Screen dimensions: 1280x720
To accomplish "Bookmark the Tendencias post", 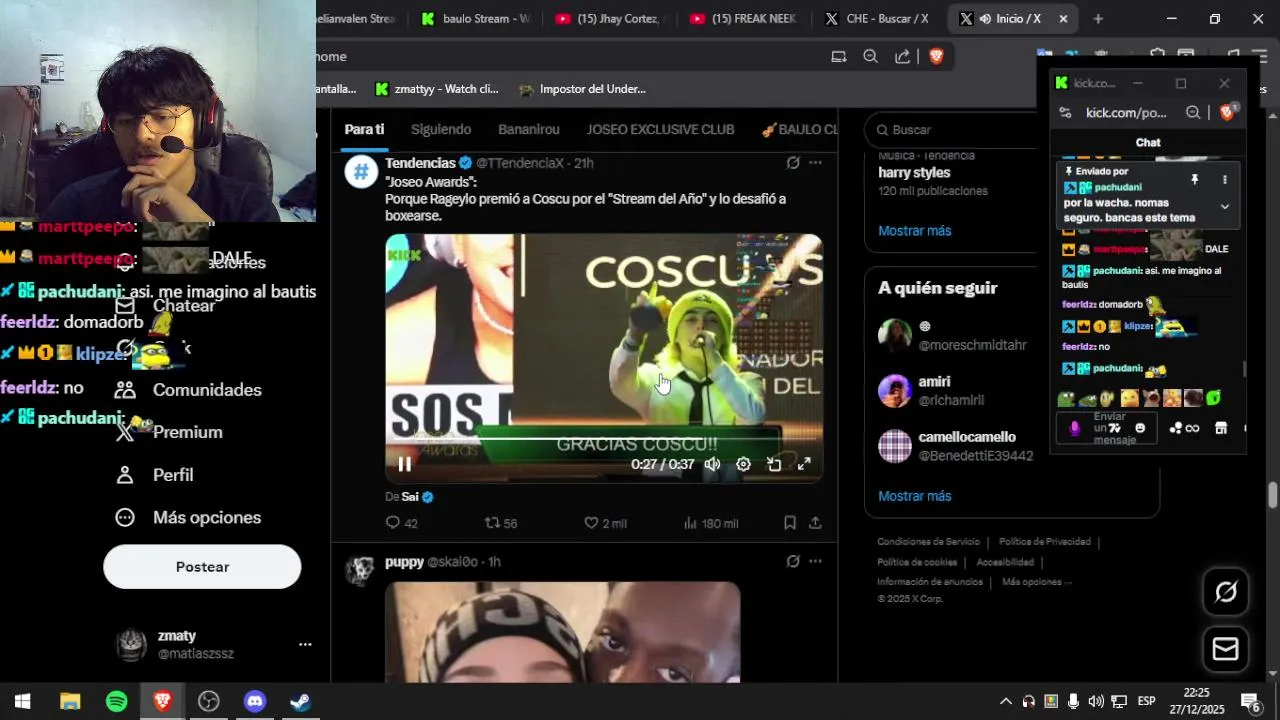I will click(790, 523).
